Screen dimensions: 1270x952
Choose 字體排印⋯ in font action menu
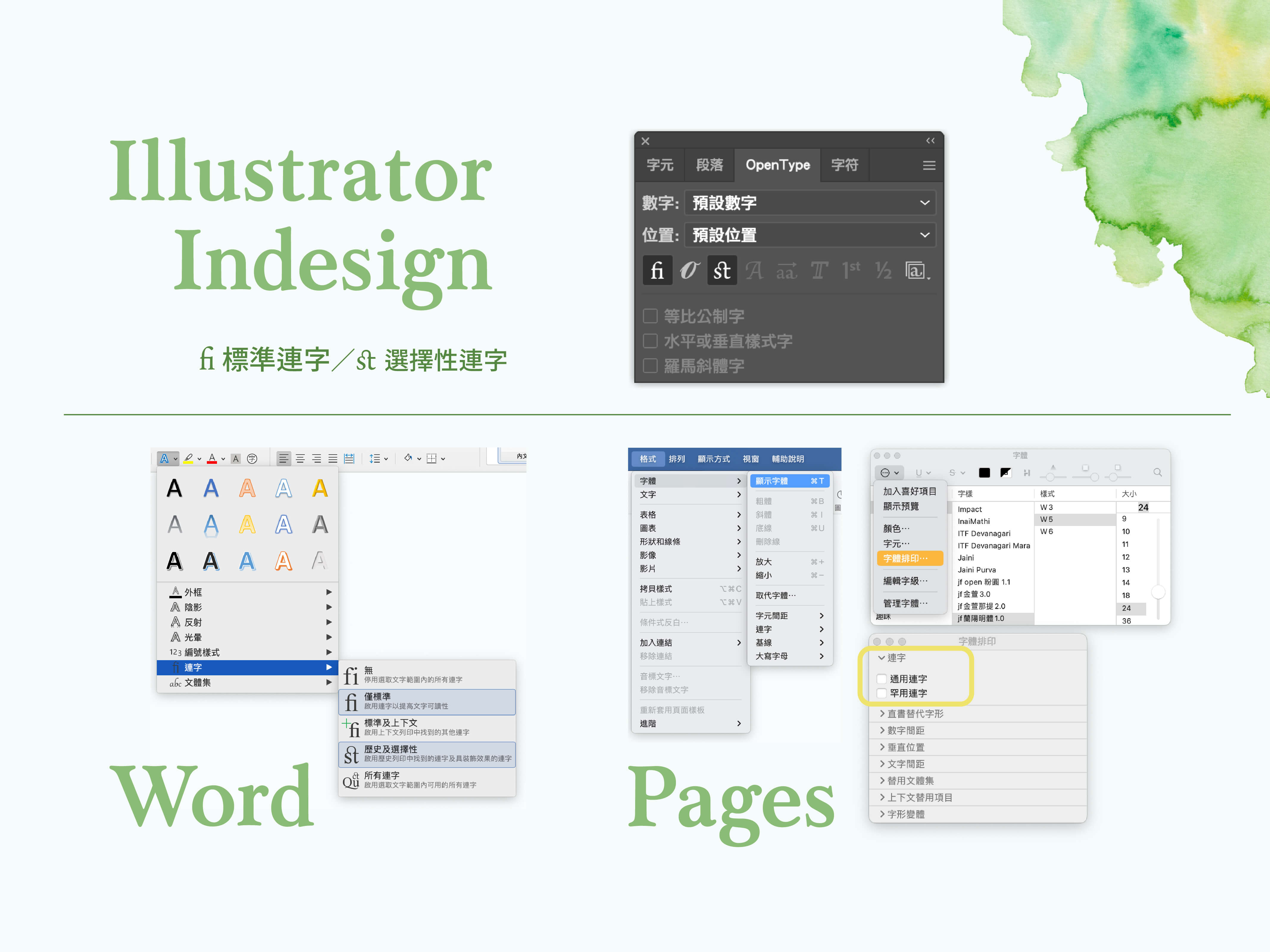pyautogui.click(x=910, y=558)
